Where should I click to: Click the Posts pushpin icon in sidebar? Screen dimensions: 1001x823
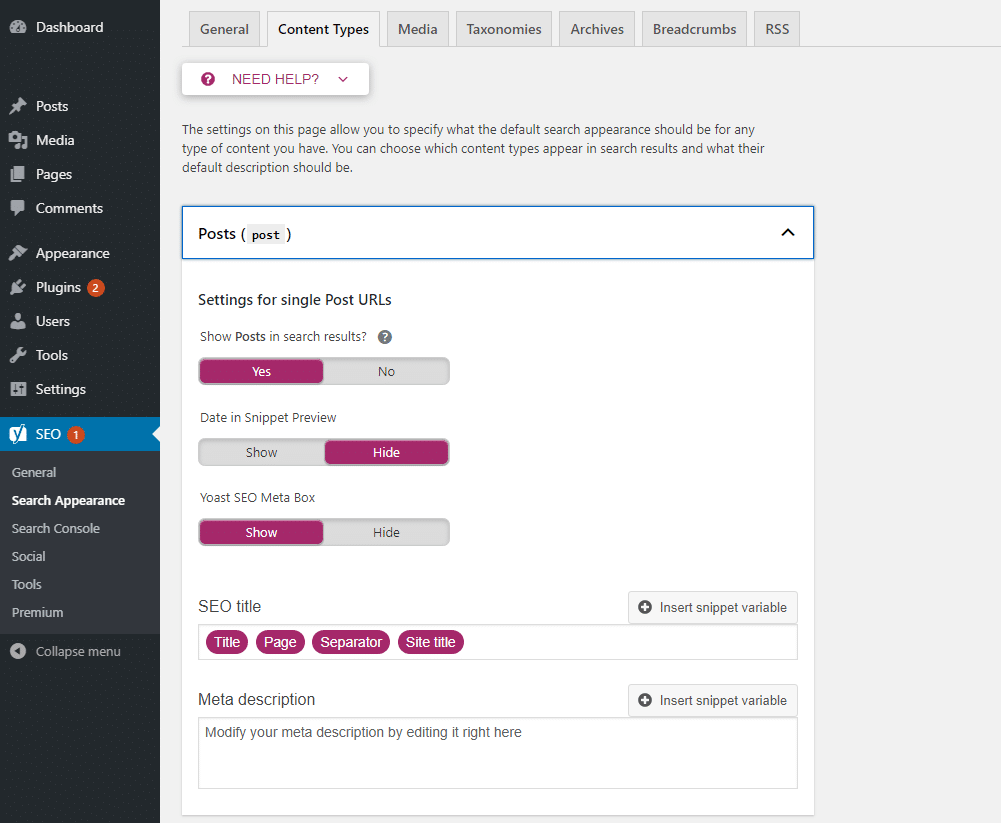(18, 106)
